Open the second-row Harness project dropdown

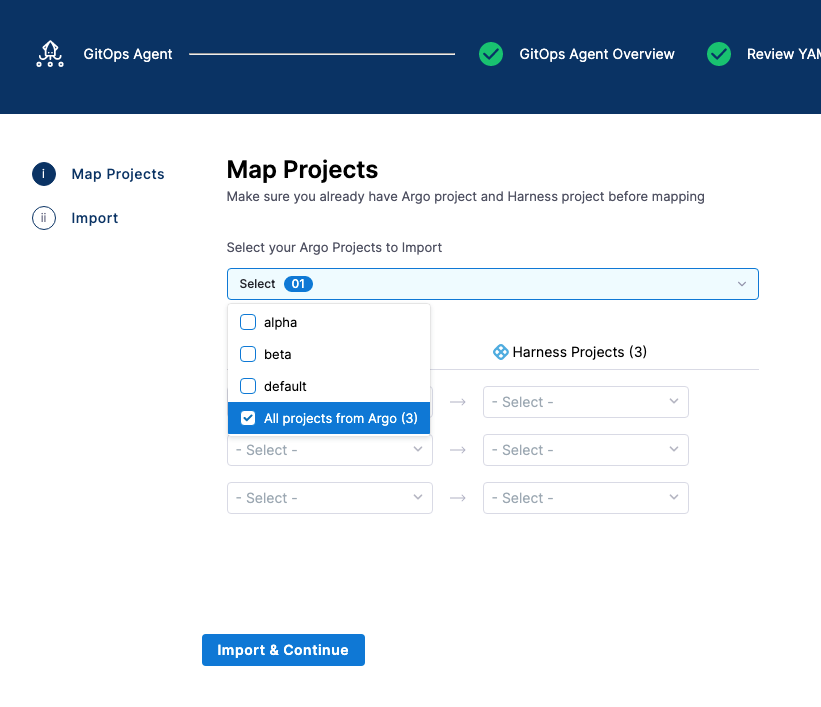[585, 450]
